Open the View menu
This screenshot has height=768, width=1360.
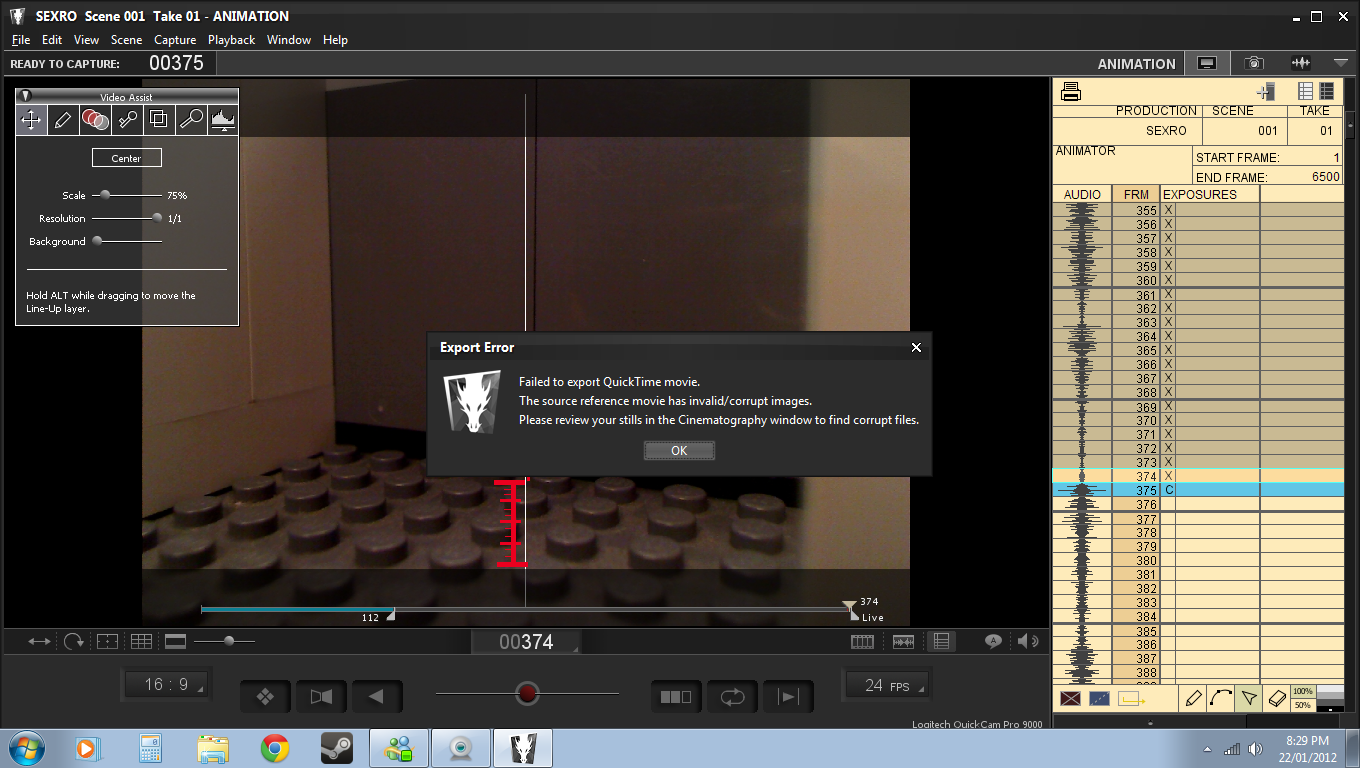86,40
